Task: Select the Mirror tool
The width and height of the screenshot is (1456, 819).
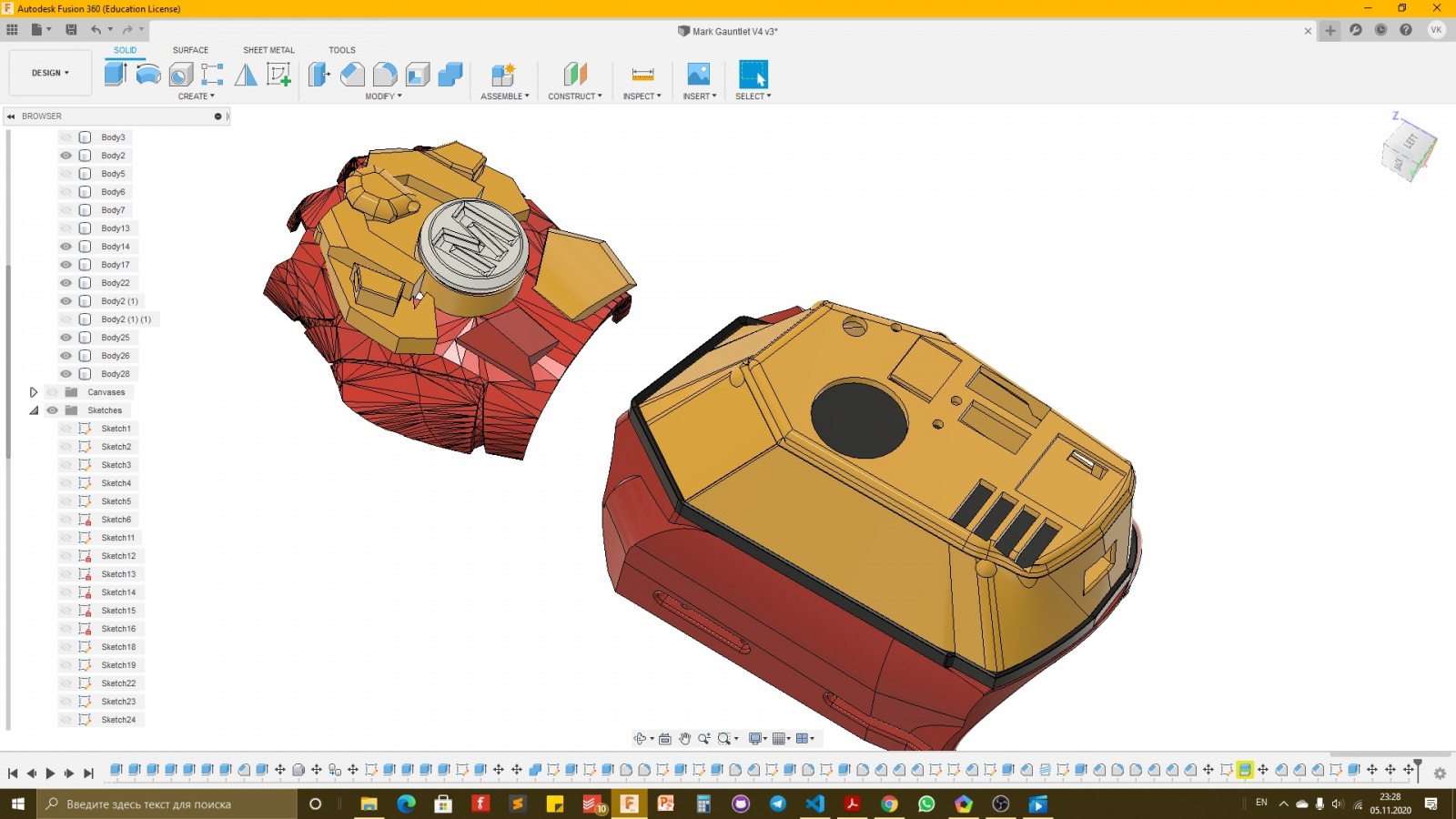Action: pyautogui.click(x=246, y=74)
